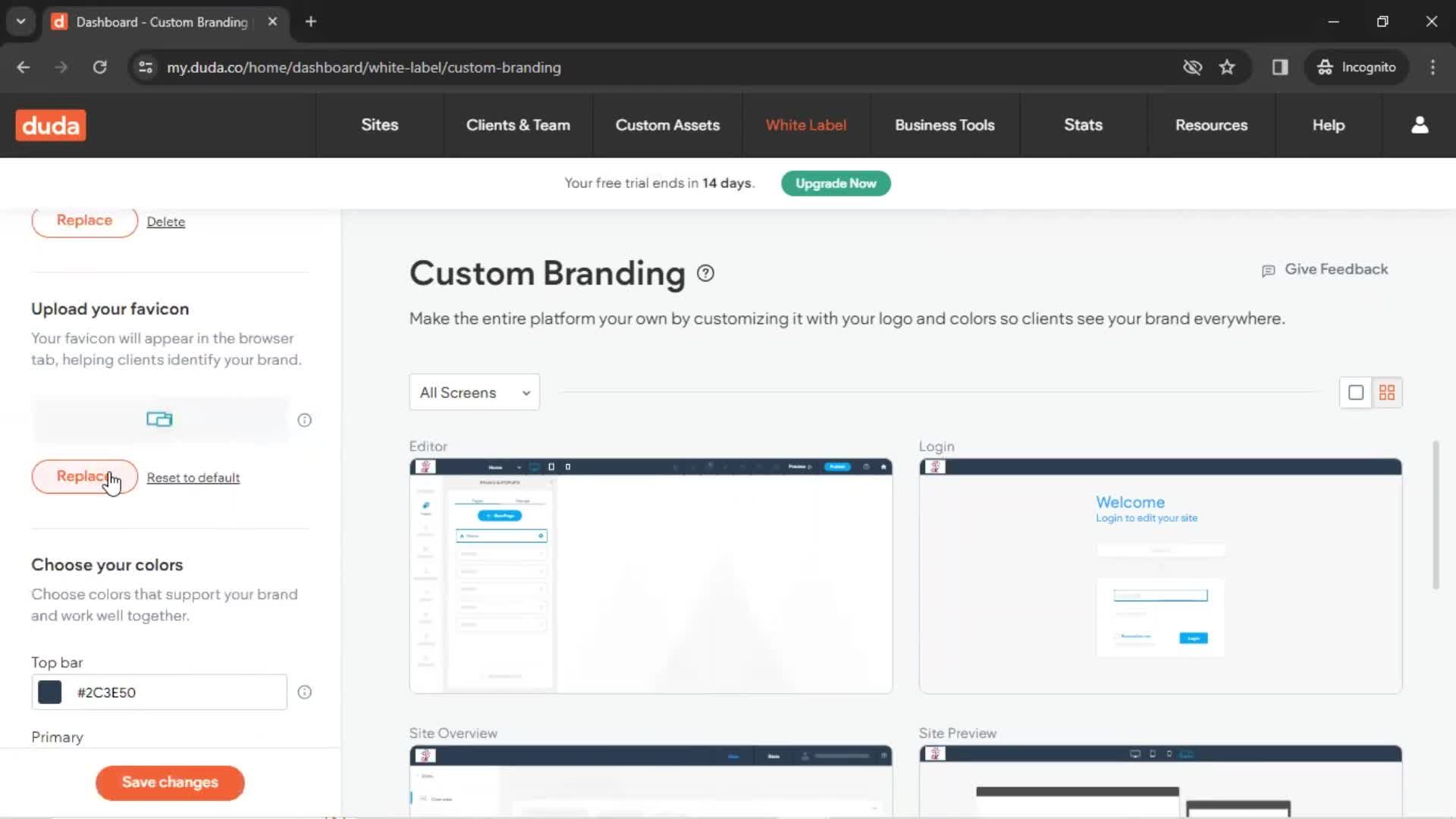
Task: Click the 'Primary' color label
Action: pyautogui.click(x=57, y=737)
